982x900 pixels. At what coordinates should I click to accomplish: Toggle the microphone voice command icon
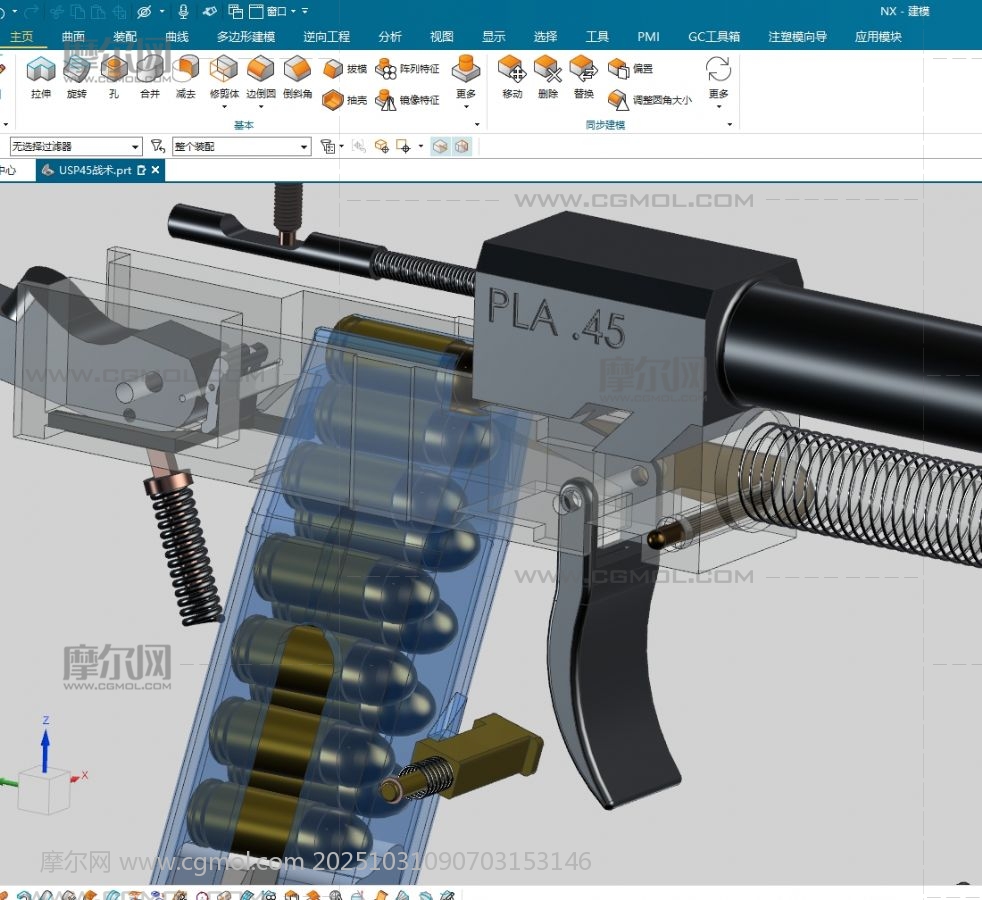pos(183,11)
